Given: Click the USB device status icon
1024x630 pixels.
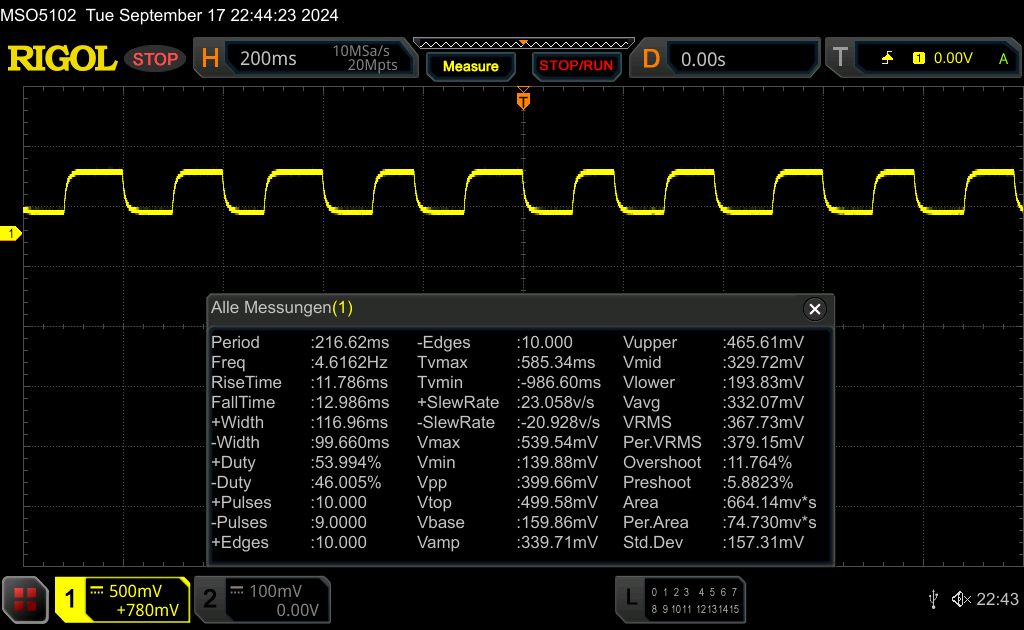Looking at the screenshot, I should click(933, 599).
